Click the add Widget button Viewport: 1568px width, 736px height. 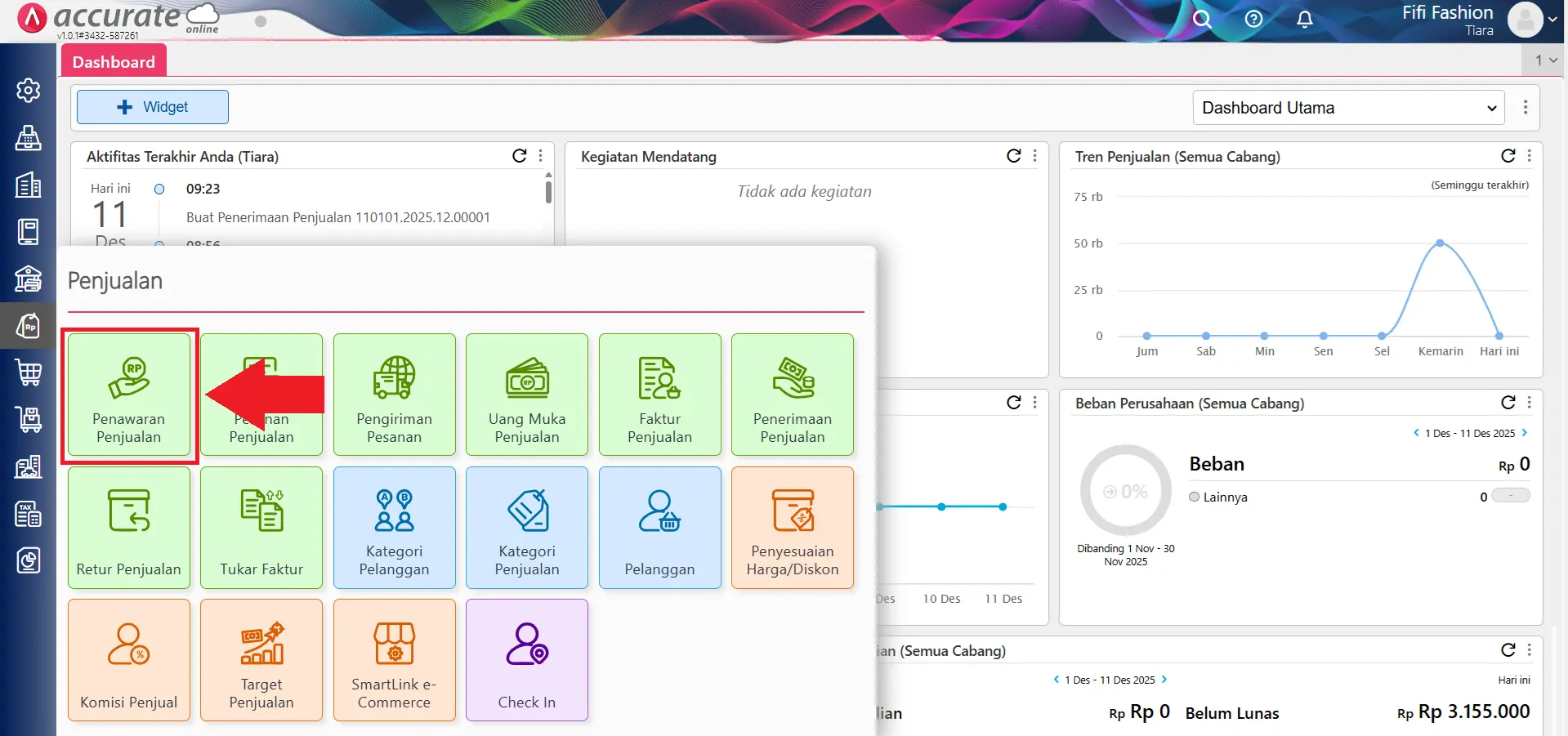tap(153, 107)
